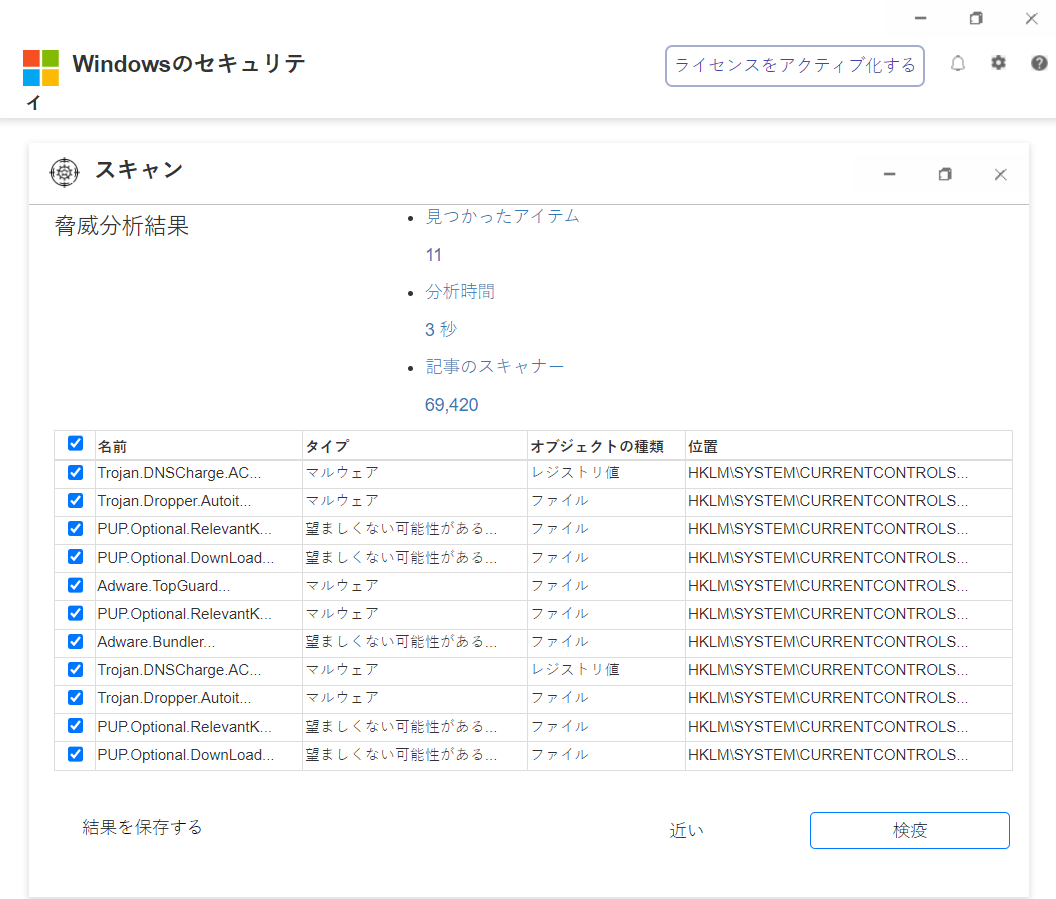1056x899 pixels.
Task: Click ライセンスをアクティブ化する button
Action: [x=795, y=66]
